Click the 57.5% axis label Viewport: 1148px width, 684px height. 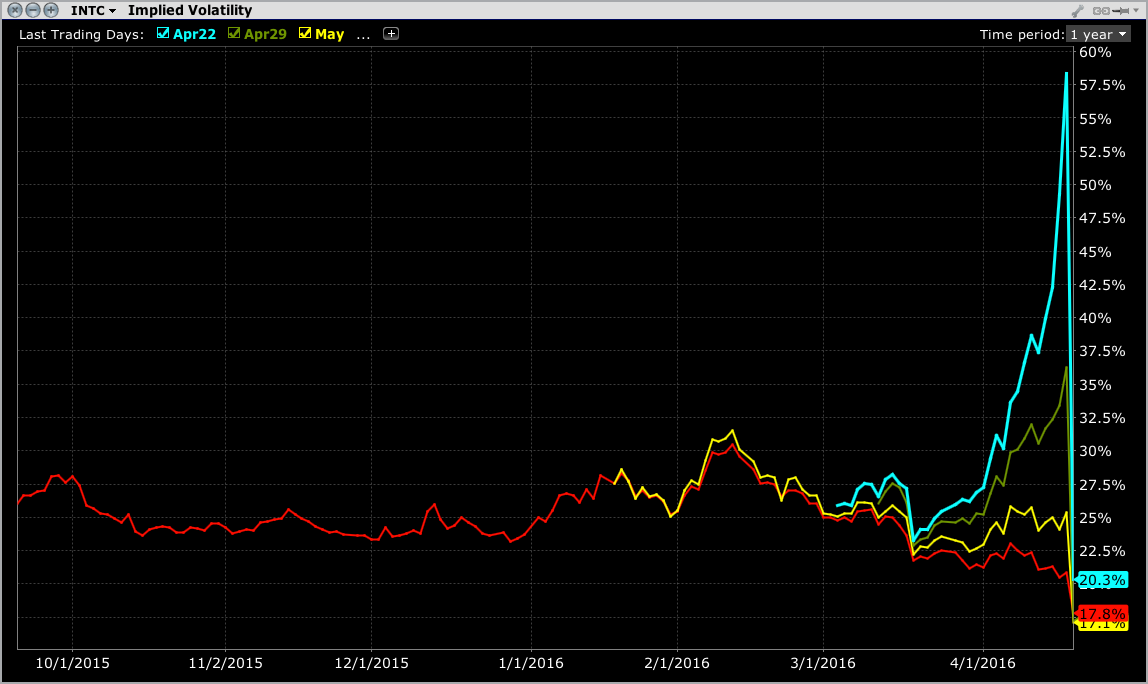1102,85
